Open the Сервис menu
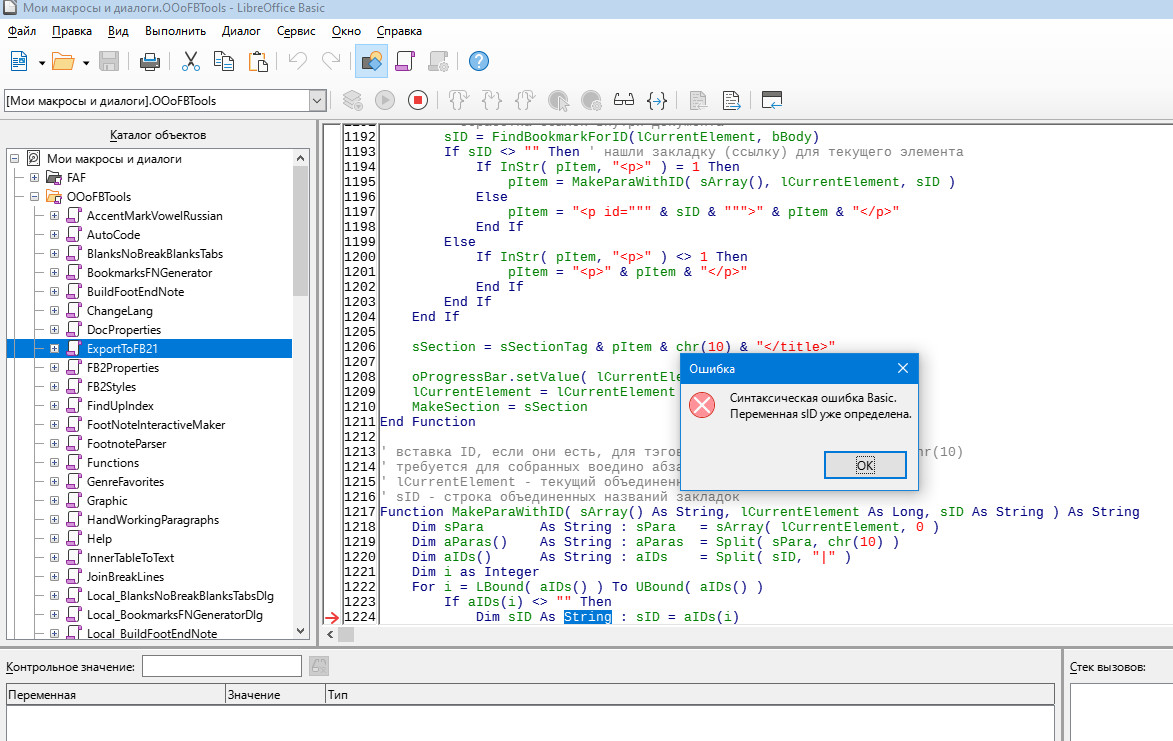Screen dimensions: 1173x741 (296, 31)
